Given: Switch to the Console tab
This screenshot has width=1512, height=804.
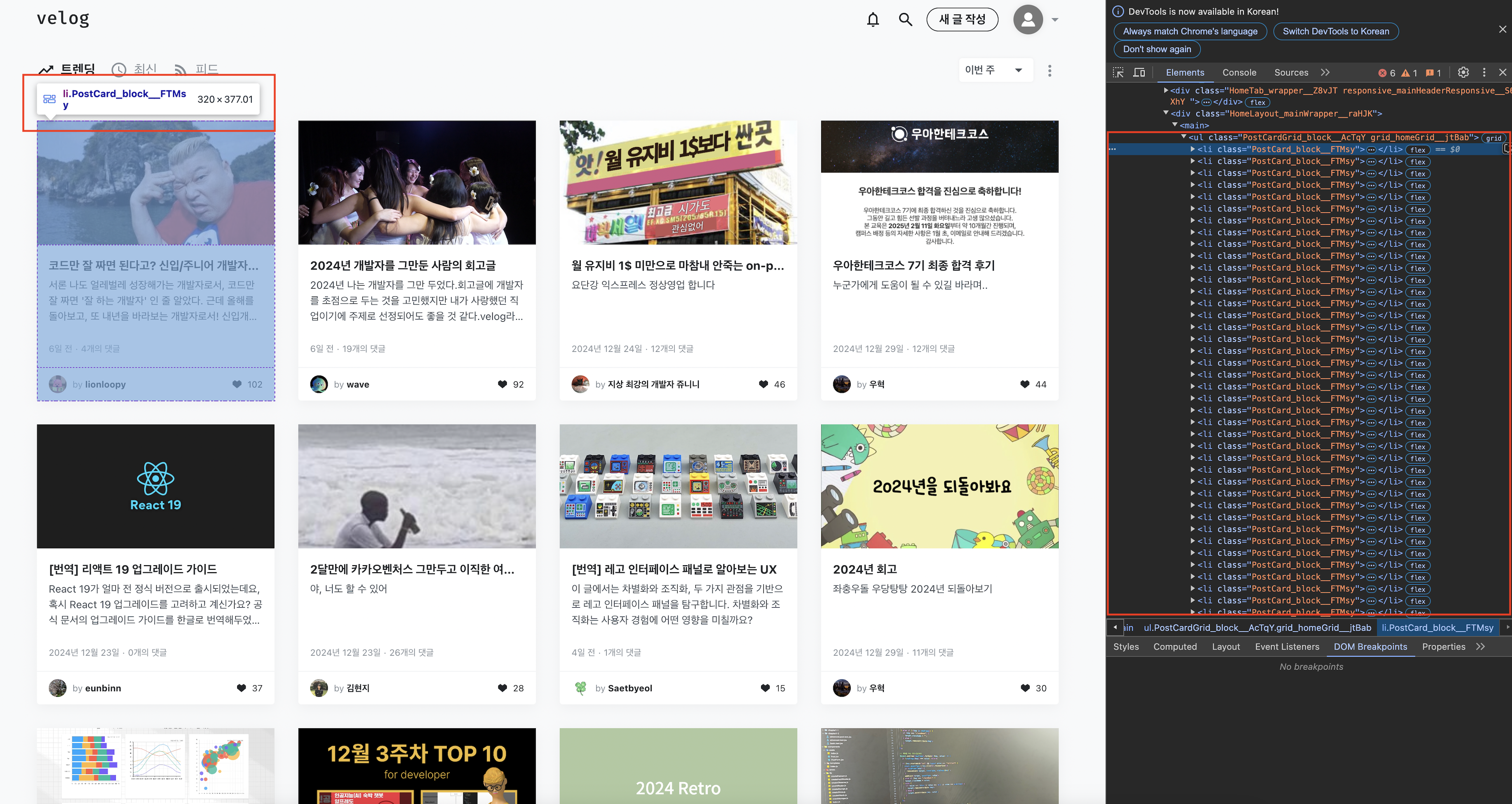Looking at the screenshot, I should [x=1239, y=72].
